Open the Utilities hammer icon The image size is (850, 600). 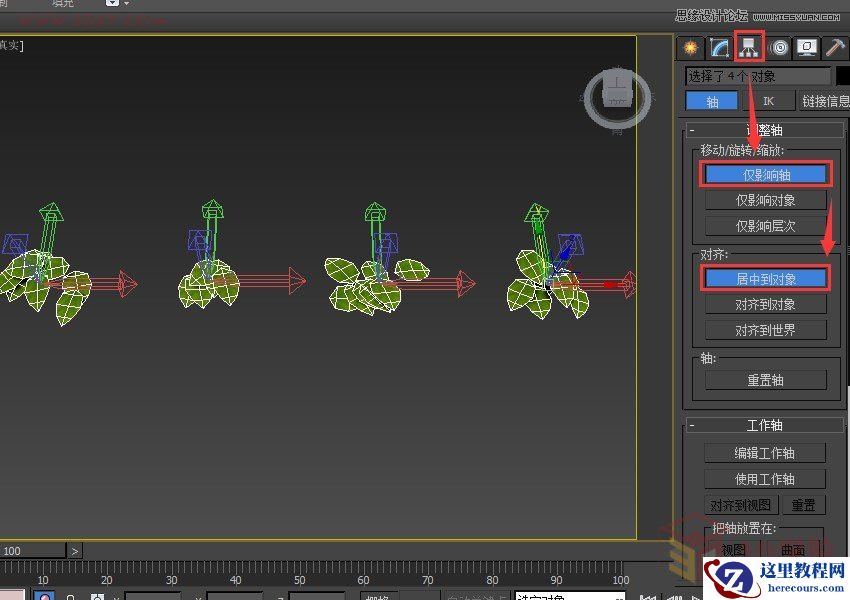(x=836, y=47)
